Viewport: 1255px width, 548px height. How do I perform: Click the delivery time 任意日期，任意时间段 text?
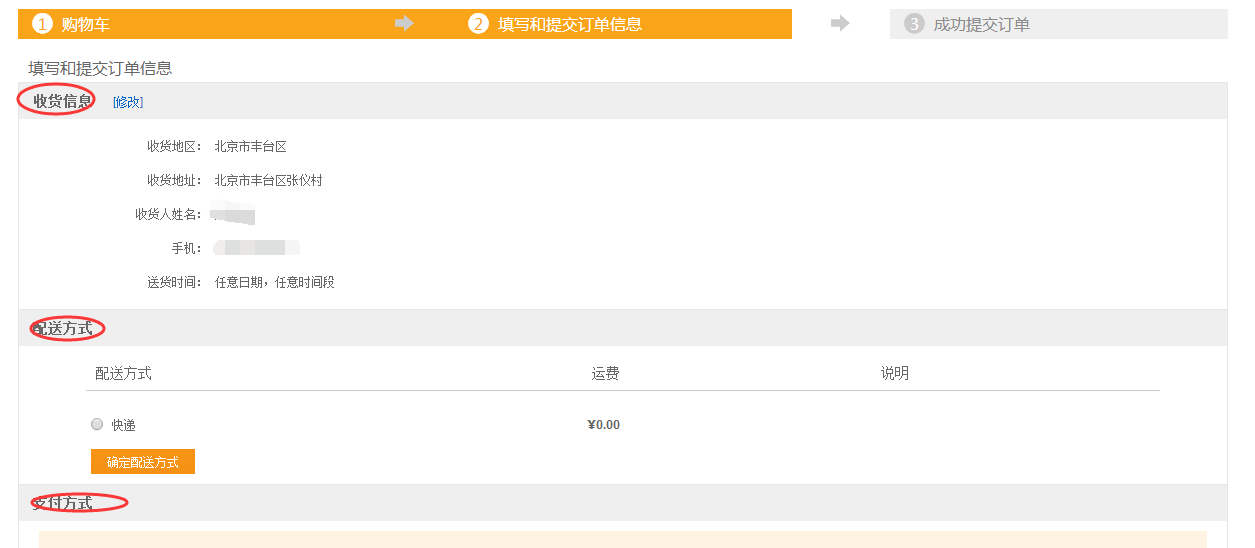[x=274, y=283]
